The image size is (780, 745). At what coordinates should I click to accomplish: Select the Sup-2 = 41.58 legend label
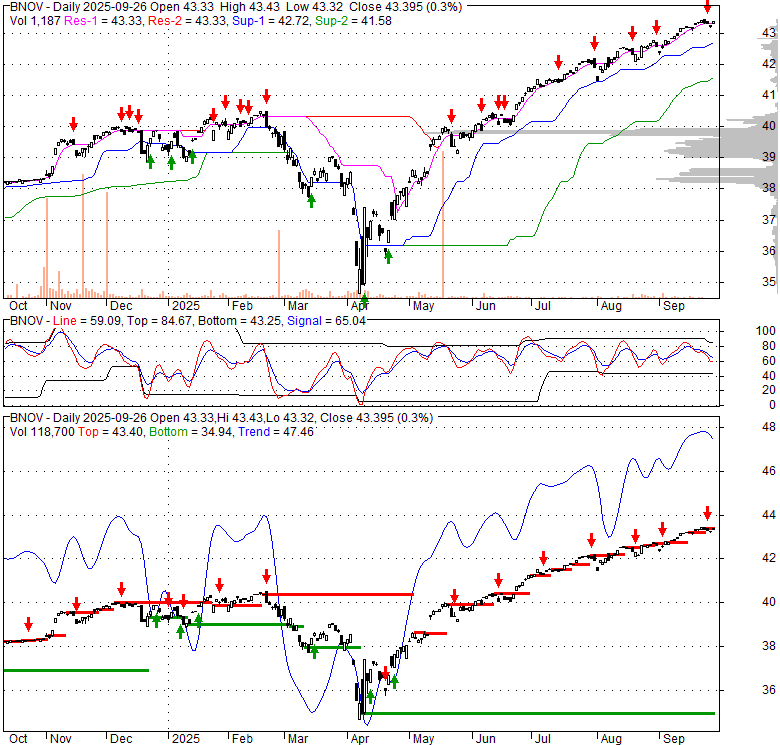(x=353, y=21)
